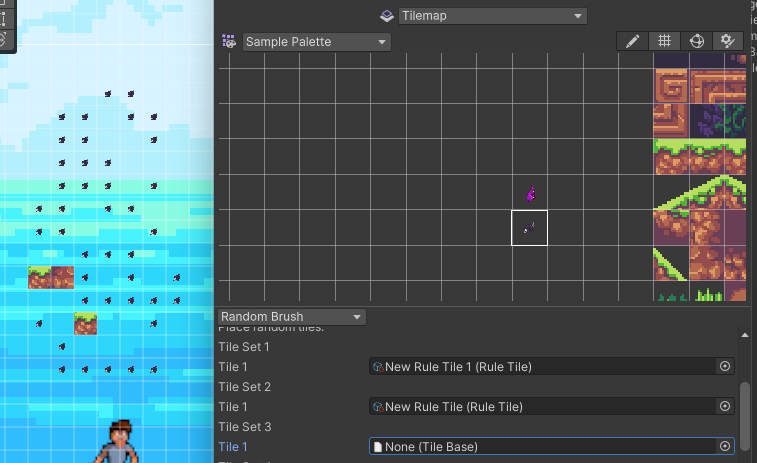Select the purple vines tile in palette
This screenshot has height=463, width=757.
pos(707,121)
